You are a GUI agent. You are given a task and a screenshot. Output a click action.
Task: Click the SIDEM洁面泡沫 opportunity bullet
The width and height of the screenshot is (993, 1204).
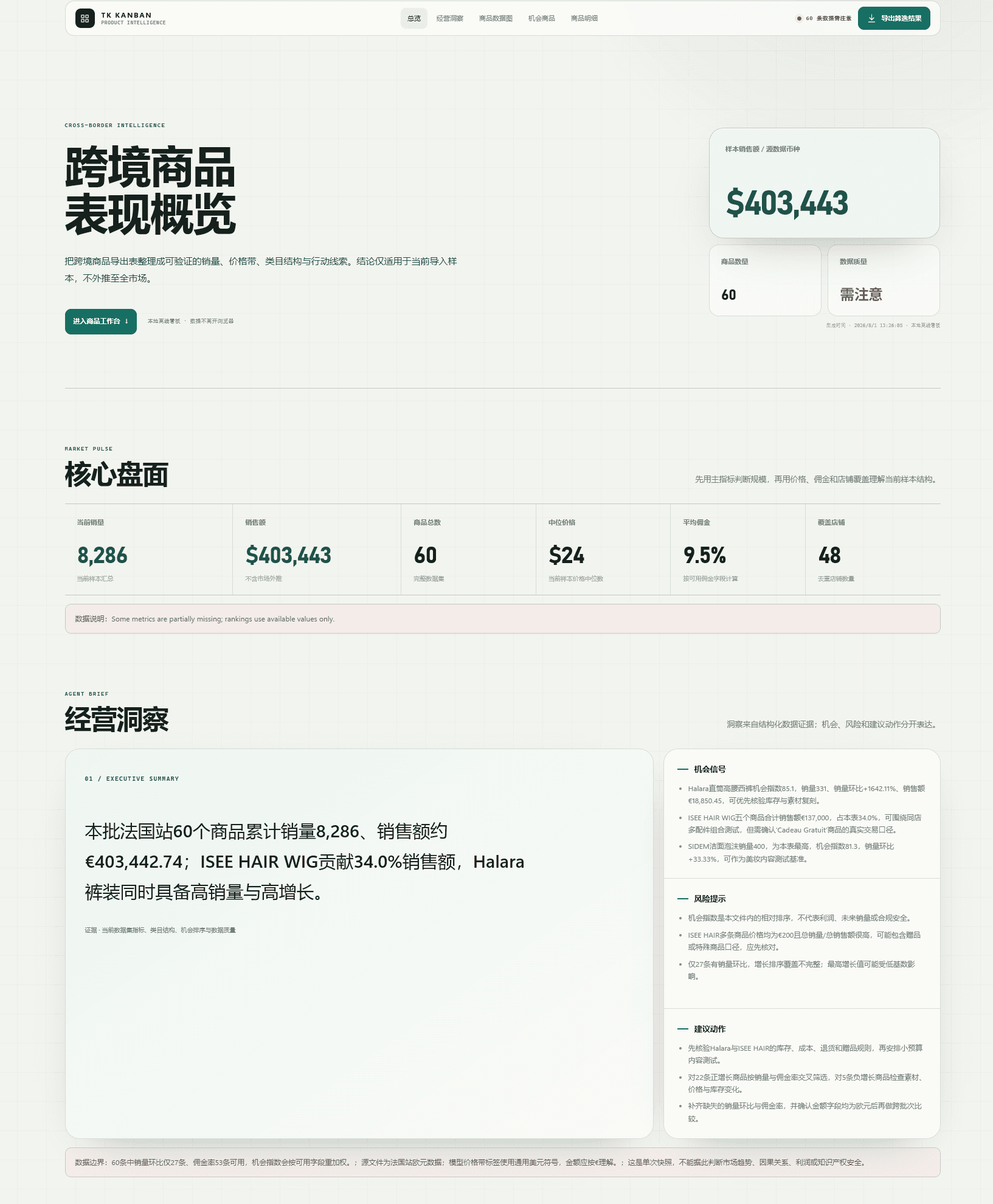pyautogui.click(x=791, y=853)
